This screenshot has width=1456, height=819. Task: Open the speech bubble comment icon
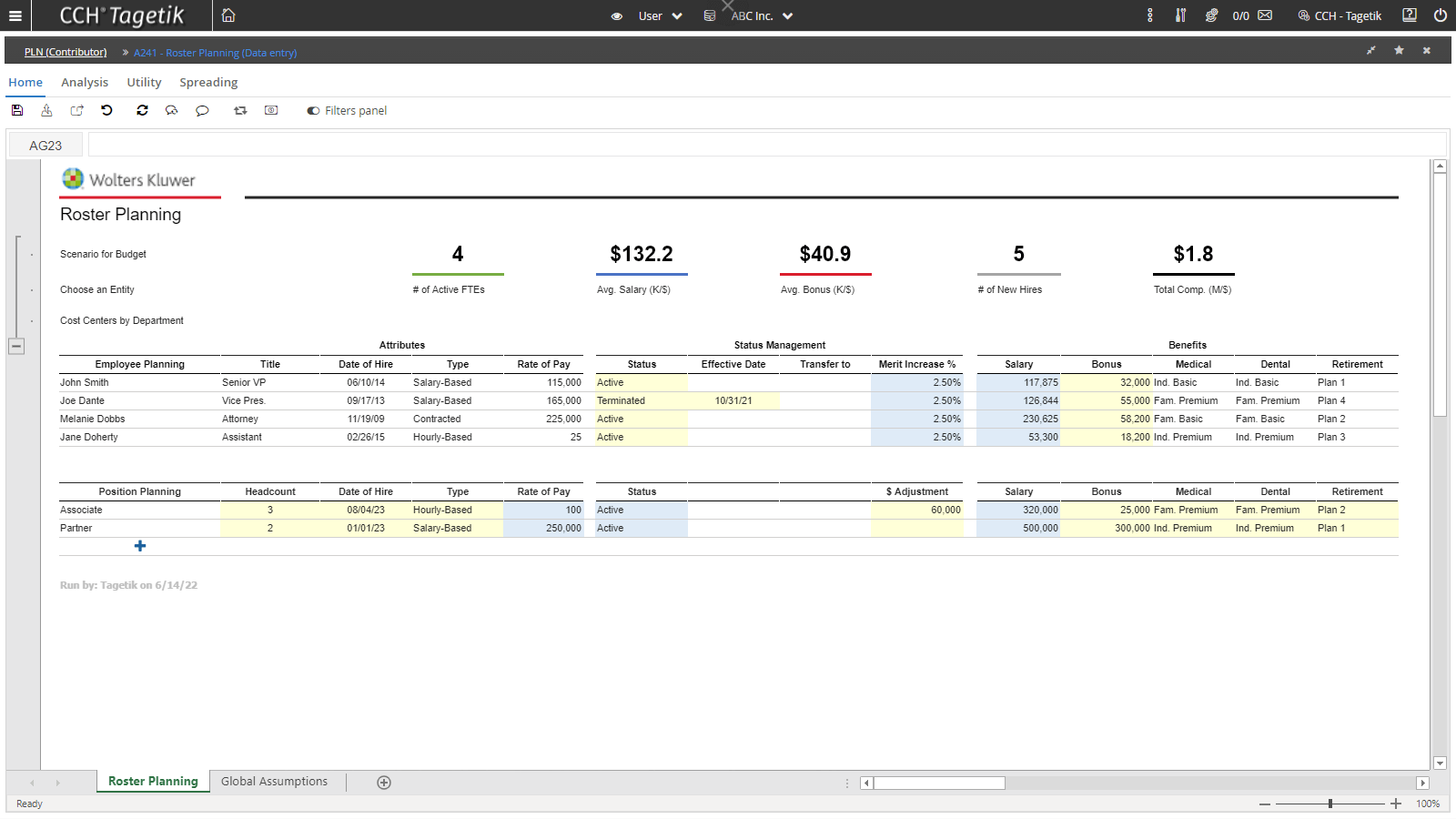pos(202,110)
